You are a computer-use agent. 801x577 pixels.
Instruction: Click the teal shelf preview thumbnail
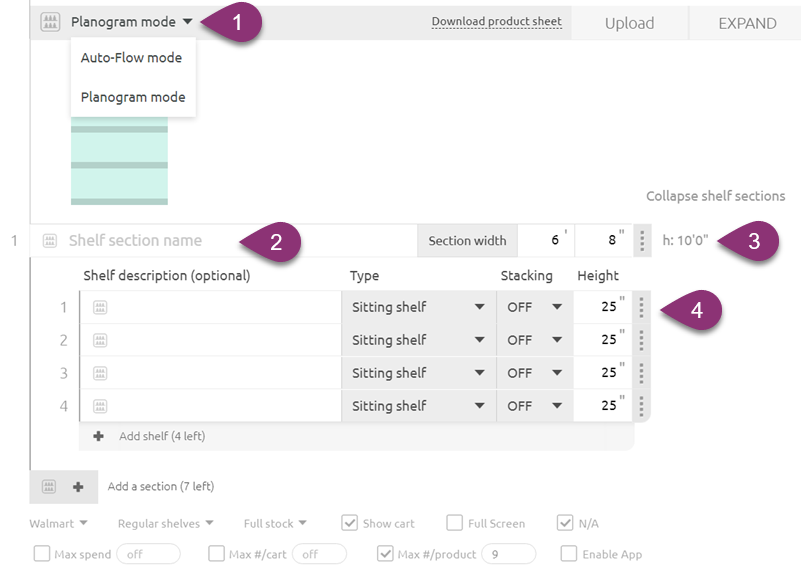(120, 161)
